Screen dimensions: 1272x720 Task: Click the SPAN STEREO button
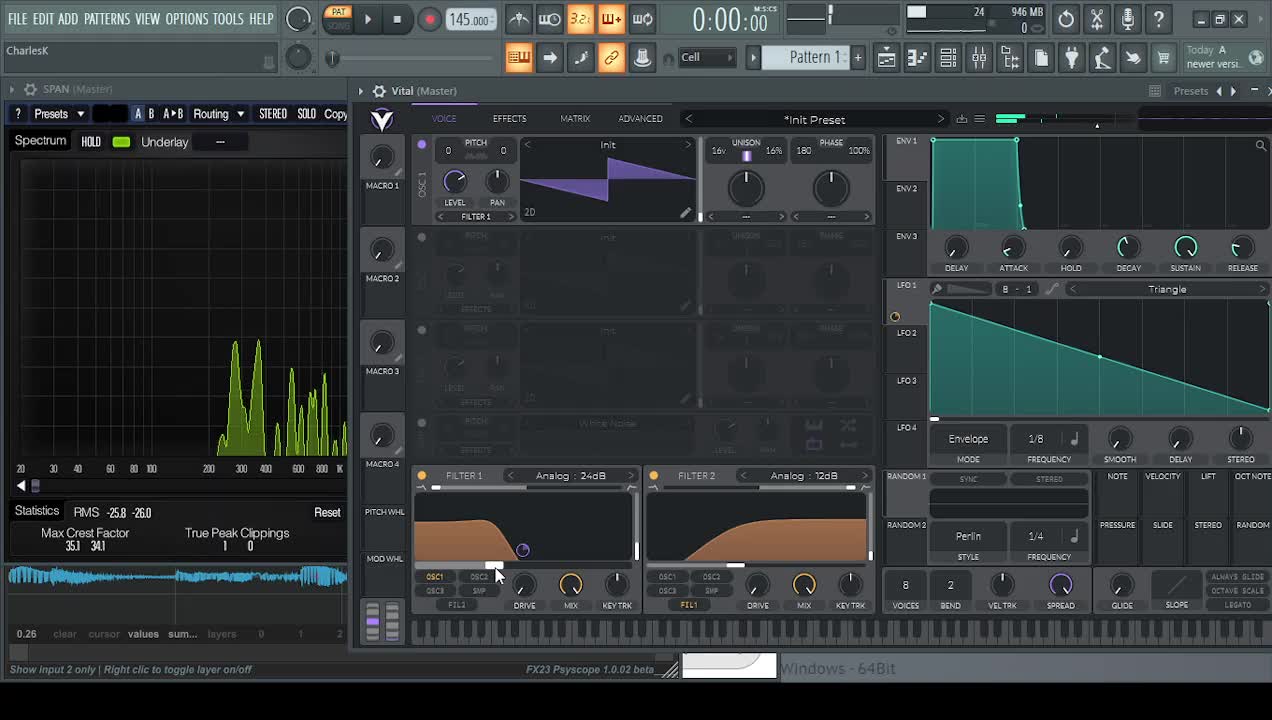(x=273, y=114)
